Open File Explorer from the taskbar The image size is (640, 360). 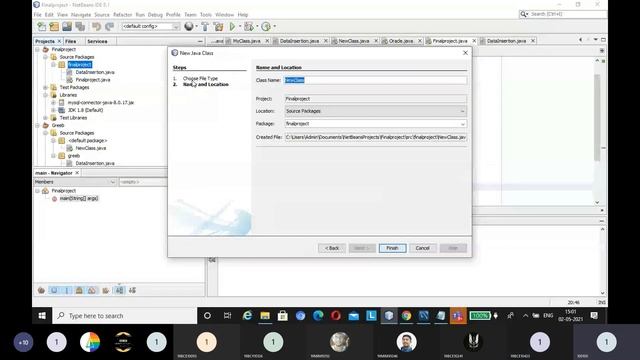(x=265, y=316)
